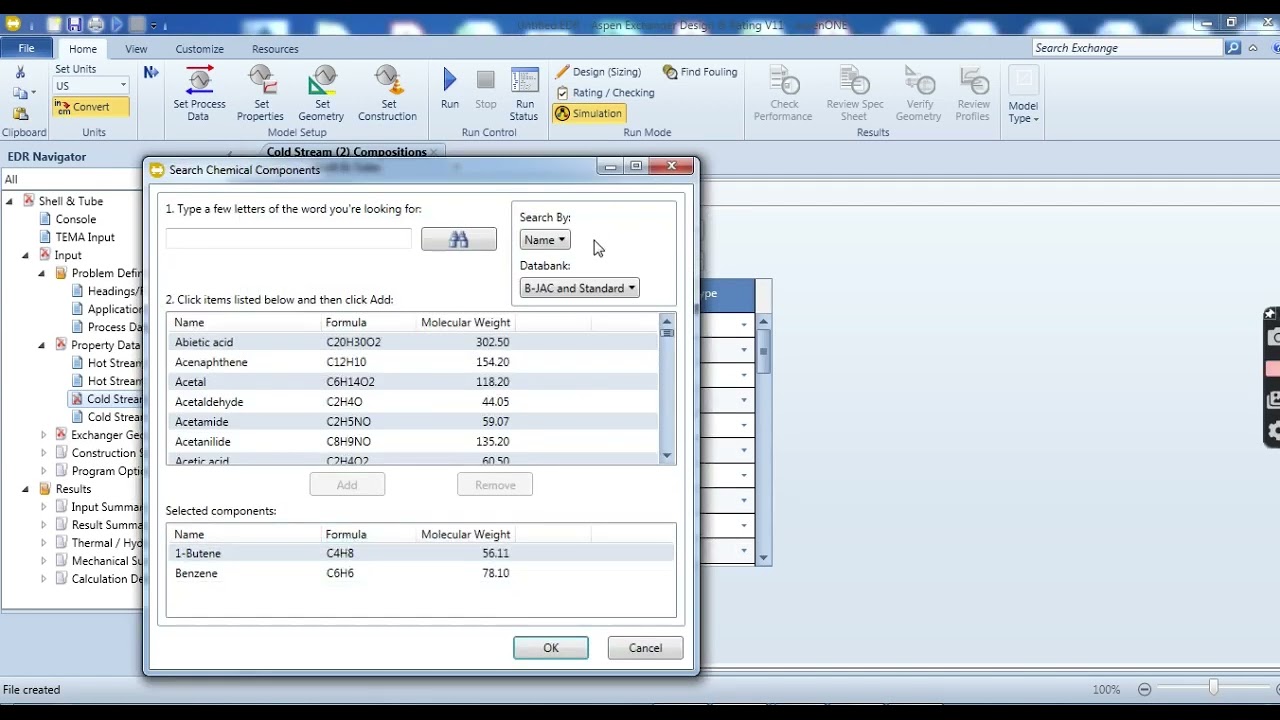Open Review Spec Sheet
This screenshot has height=720, width=1280.
point(855,94)
